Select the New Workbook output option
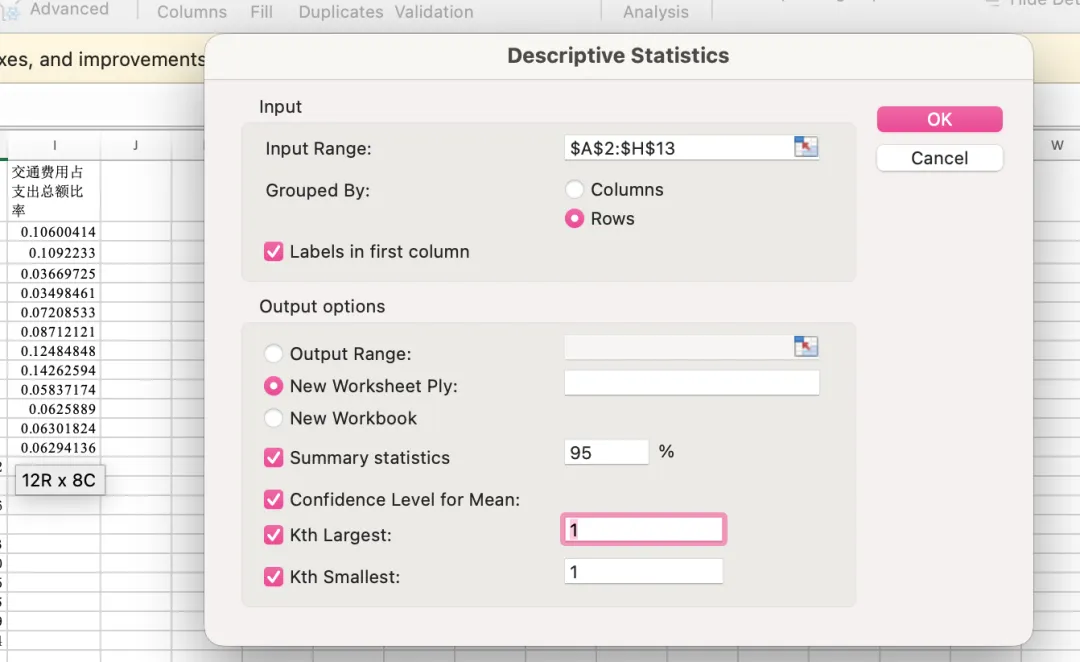Screen dimensions: 1080x662 [273, 418]
